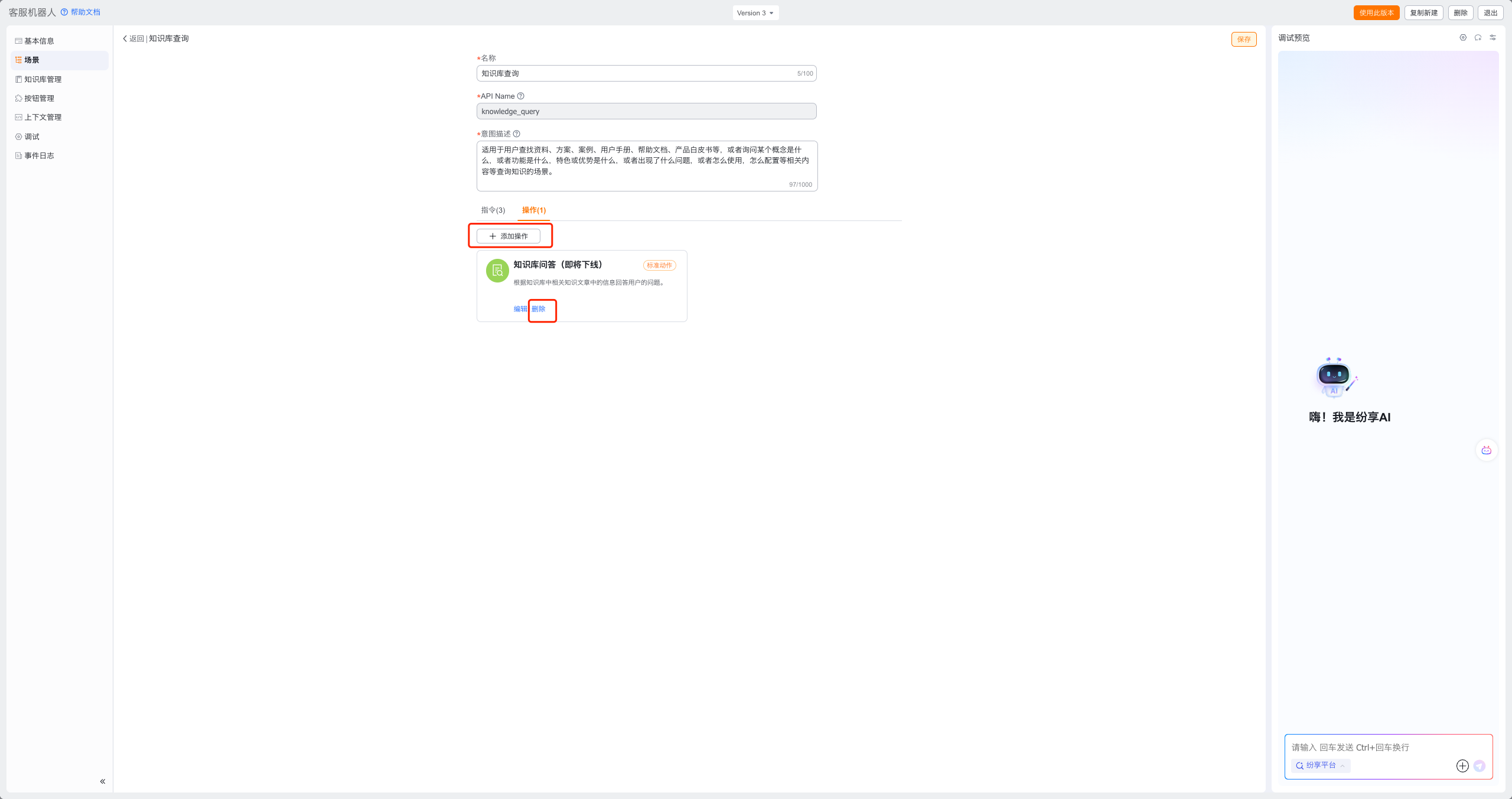Collapse the left sidebar with double-chevron

(x=103, y=781)
